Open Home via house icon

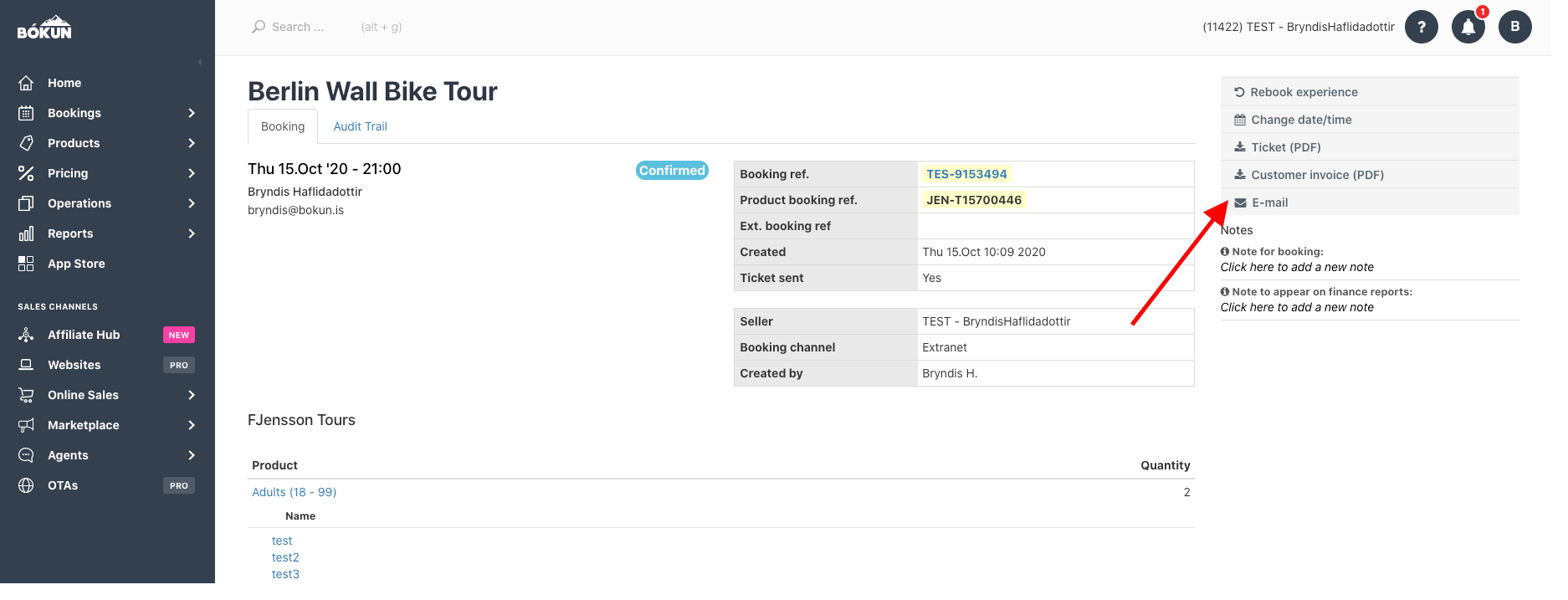(x=26, y=83)
